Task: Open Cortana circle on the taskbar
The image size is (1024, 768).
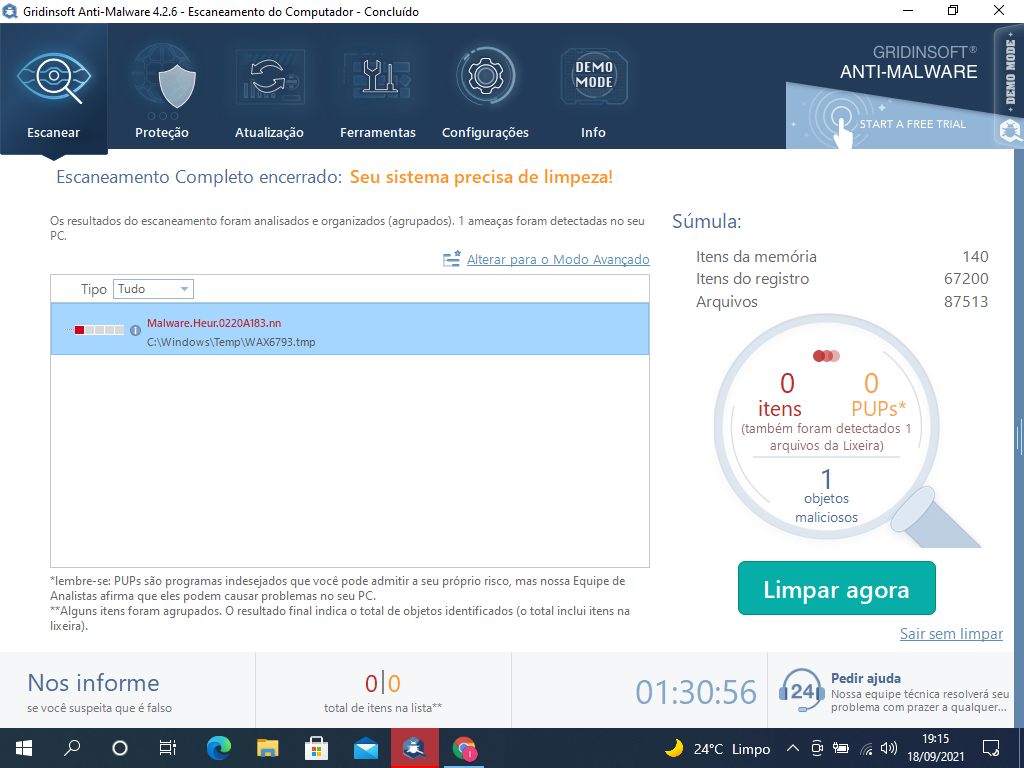Action: [x=120, y=748]
